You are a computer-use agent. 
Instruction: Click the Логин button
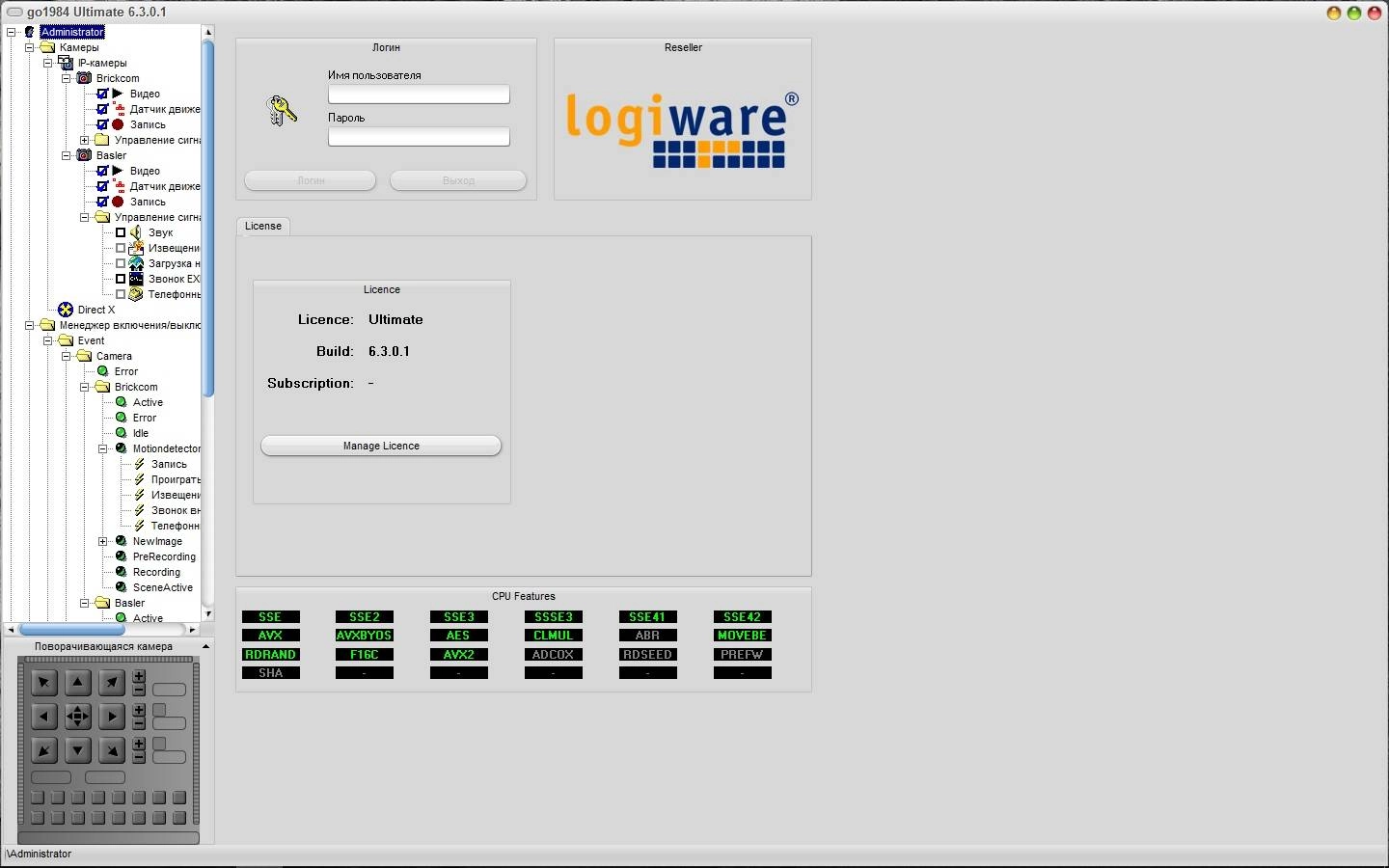[310, 180]
